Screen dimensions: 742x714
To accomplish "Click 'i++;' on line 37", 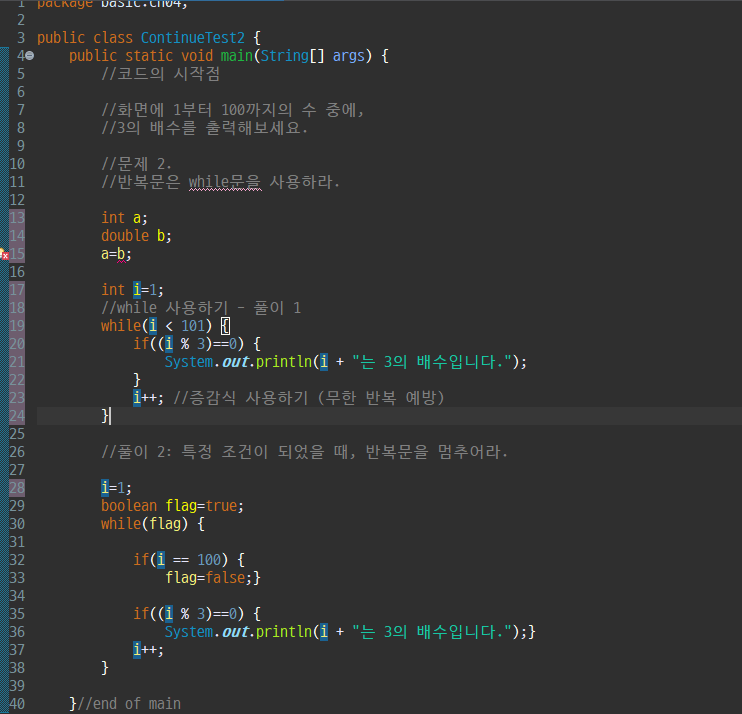I will coord(149,650).
